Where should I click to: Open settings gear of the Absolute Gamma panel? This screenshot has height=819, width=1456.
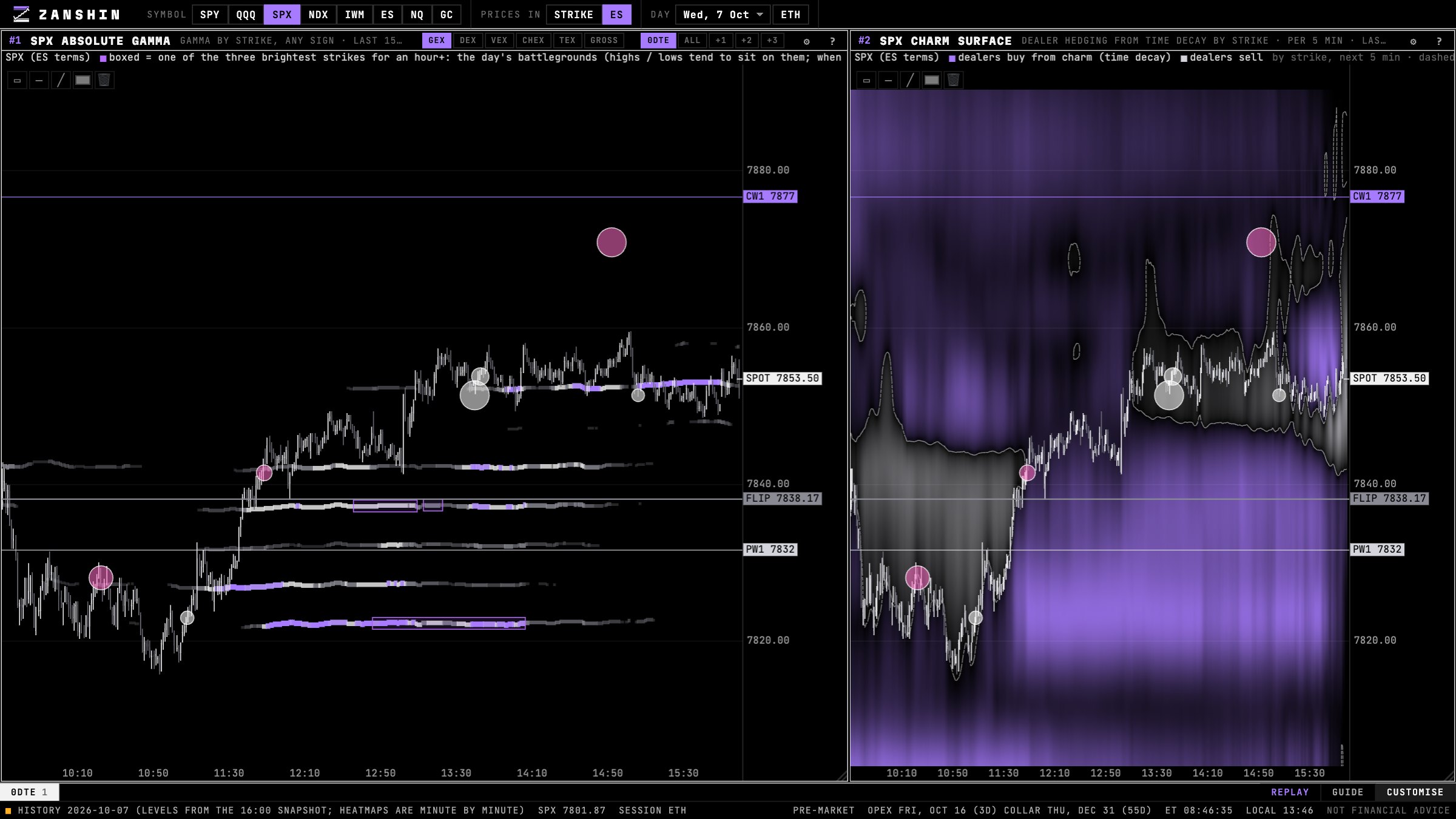[x=806, y=41]
